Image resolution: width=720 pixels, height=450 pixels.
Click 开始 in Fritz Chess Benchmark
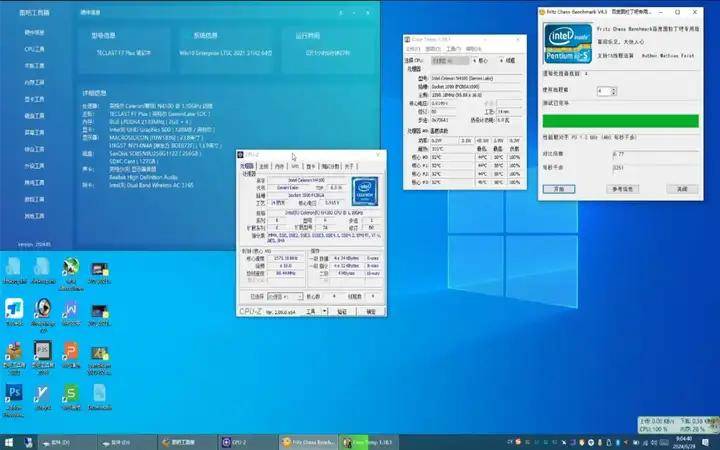[x=559, y=189]
